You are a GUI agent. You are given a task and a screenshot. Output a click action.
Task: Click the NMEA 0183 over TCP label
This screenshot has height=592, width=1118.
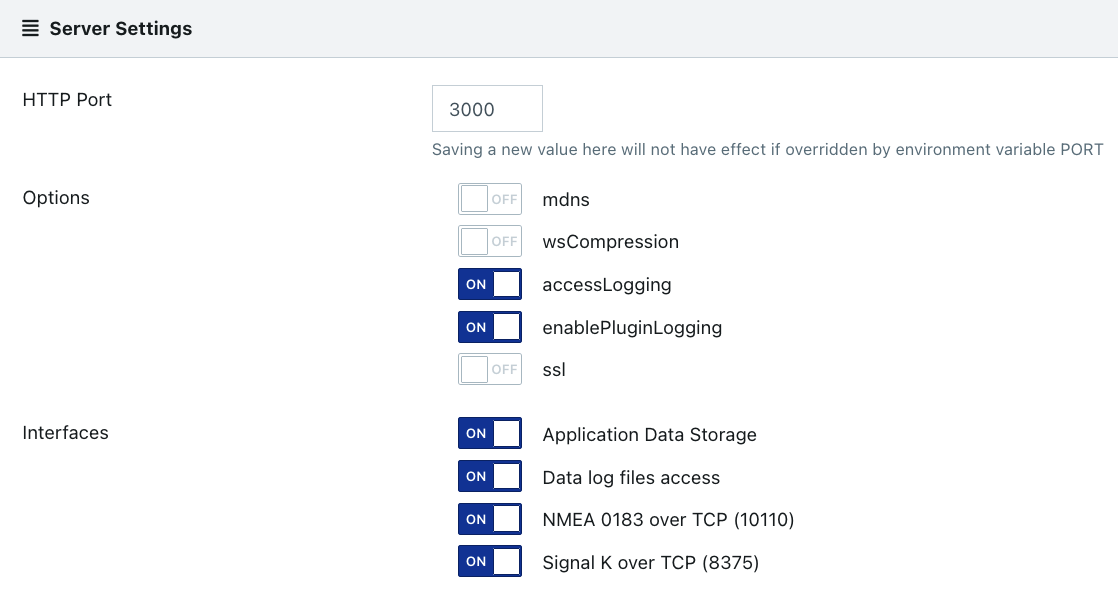(x=668, y=519)
